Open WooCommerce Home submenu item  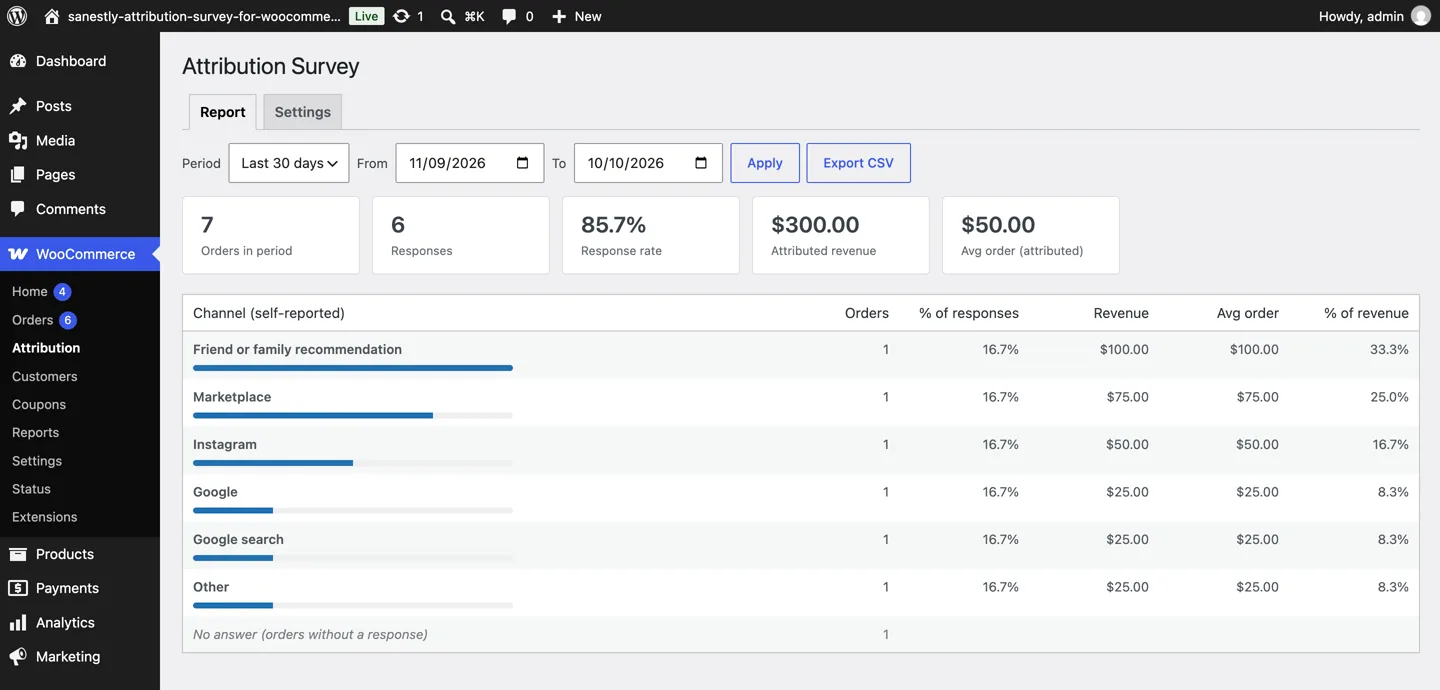point(30,292)
